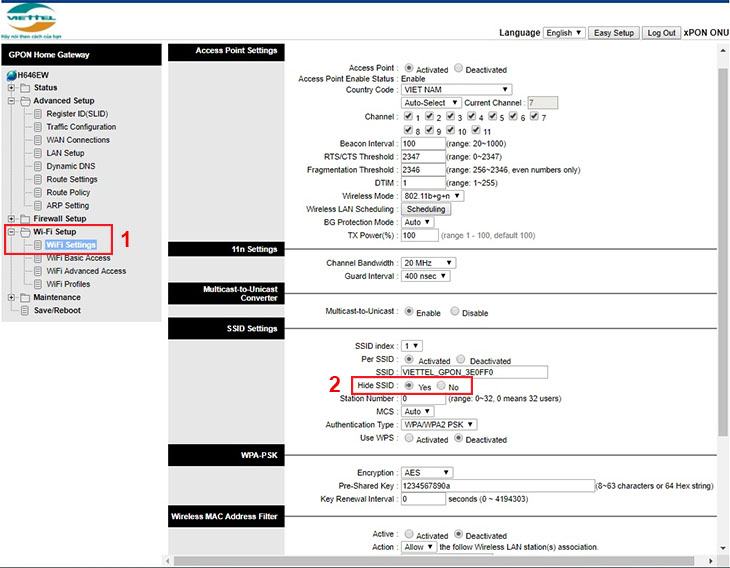Click the WiFi Settings page icon
Viewport: 730px width, 568px height.
pyautogui.click(x=38, y=245)
